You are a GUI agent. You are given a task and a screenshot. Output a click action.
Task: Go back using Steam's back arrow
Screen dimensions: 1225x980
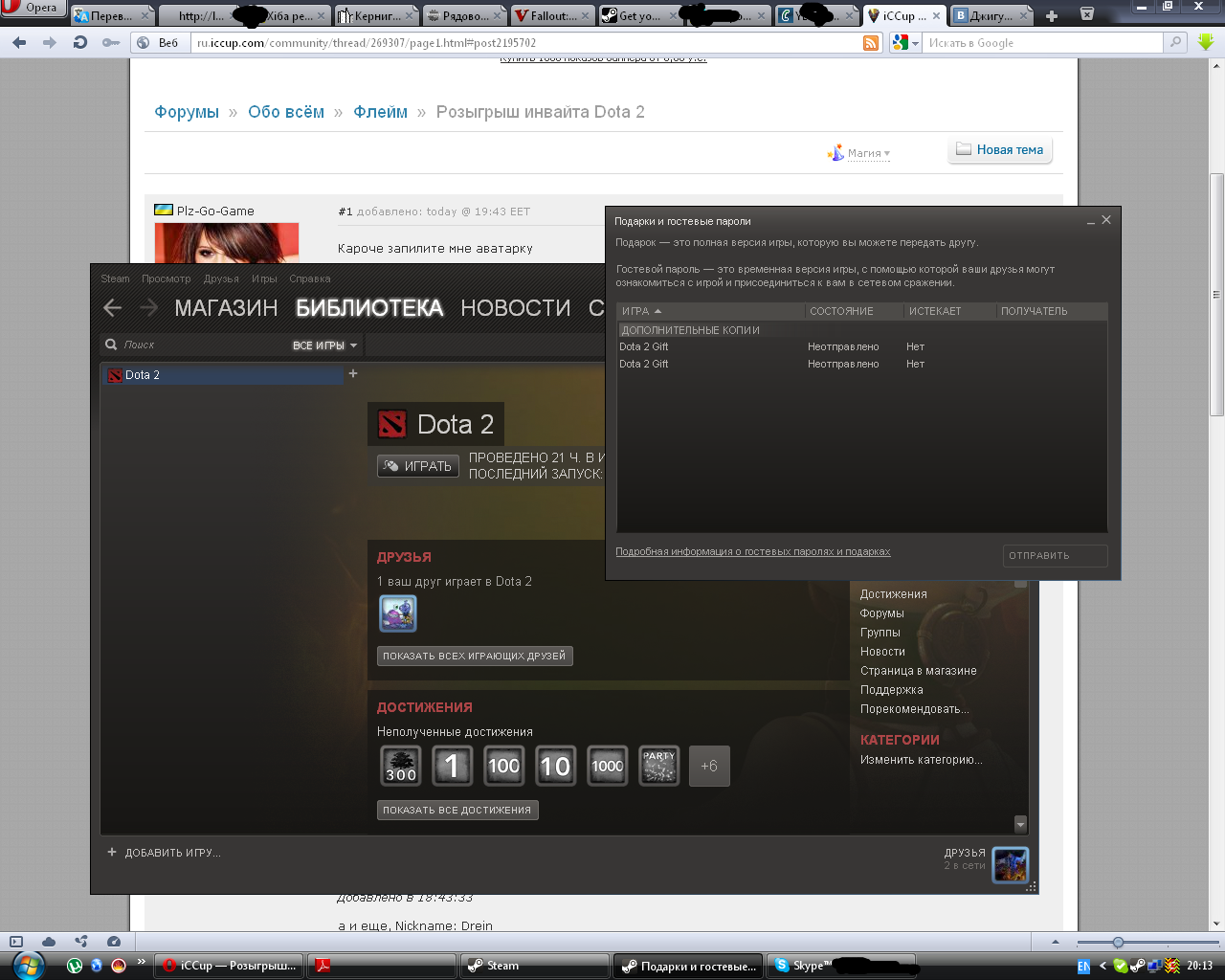click(x=113, y=307)
